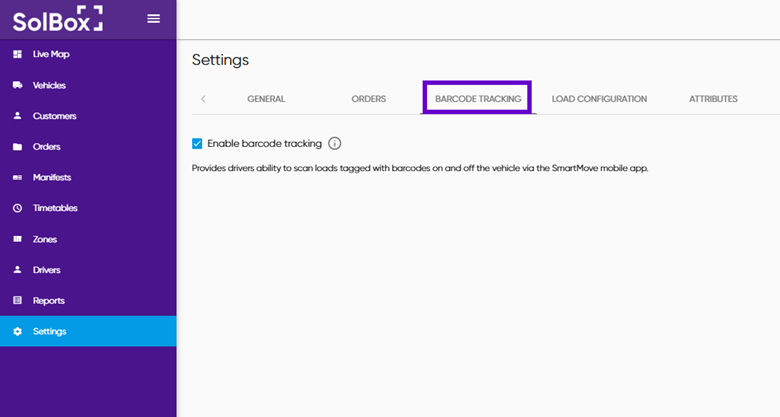Select the Barcode Tracking tab
Screen dimensions: 780x417
click(478, 99)
